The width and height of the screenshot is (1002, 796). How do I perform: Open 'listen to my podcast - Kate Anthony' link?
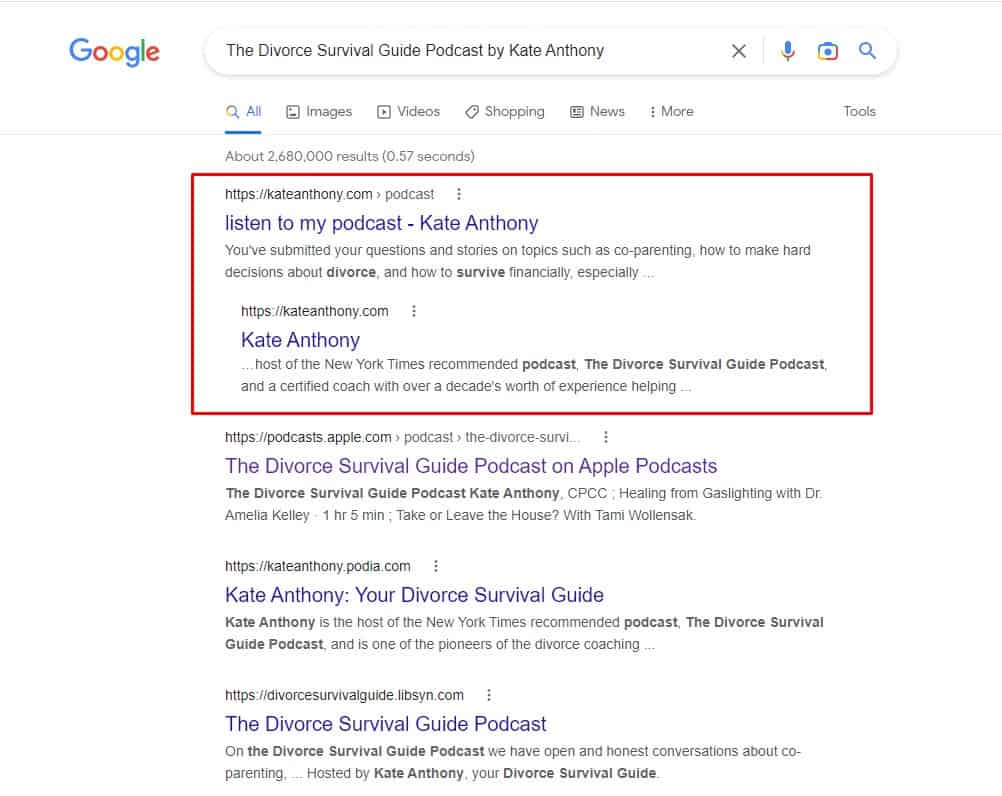tap(382, 223)
